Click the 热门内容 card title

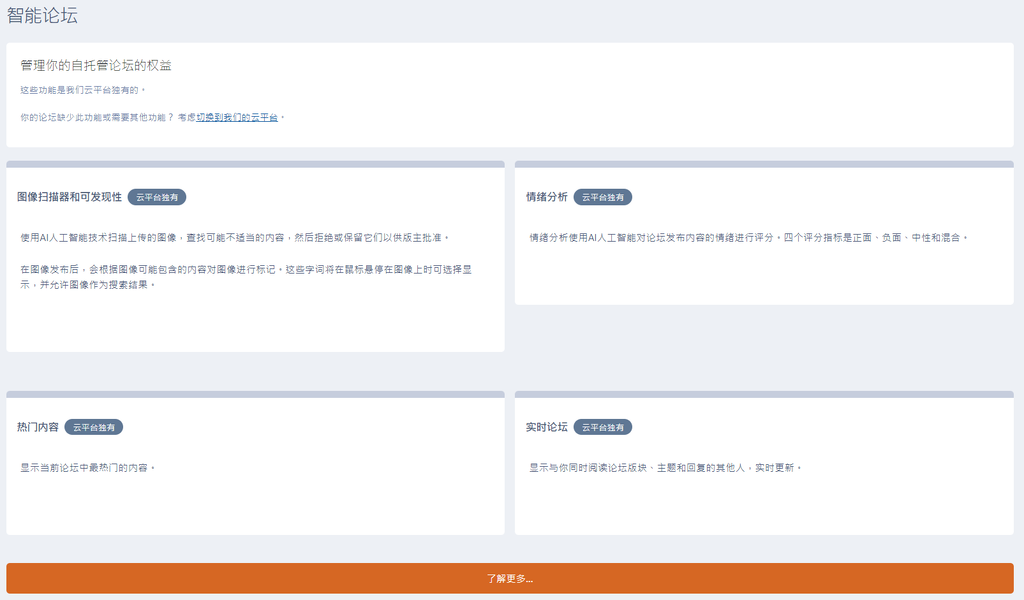click(x=38, y=427)
